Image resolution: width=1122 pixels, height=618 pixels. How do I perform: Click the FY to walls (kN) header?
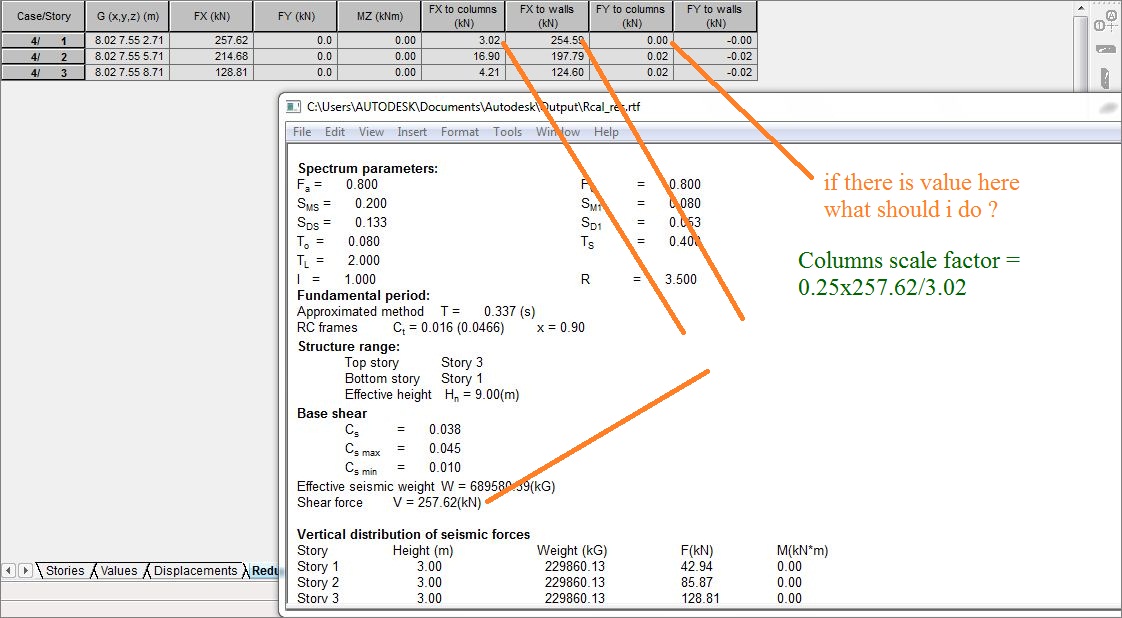(716, 16)
